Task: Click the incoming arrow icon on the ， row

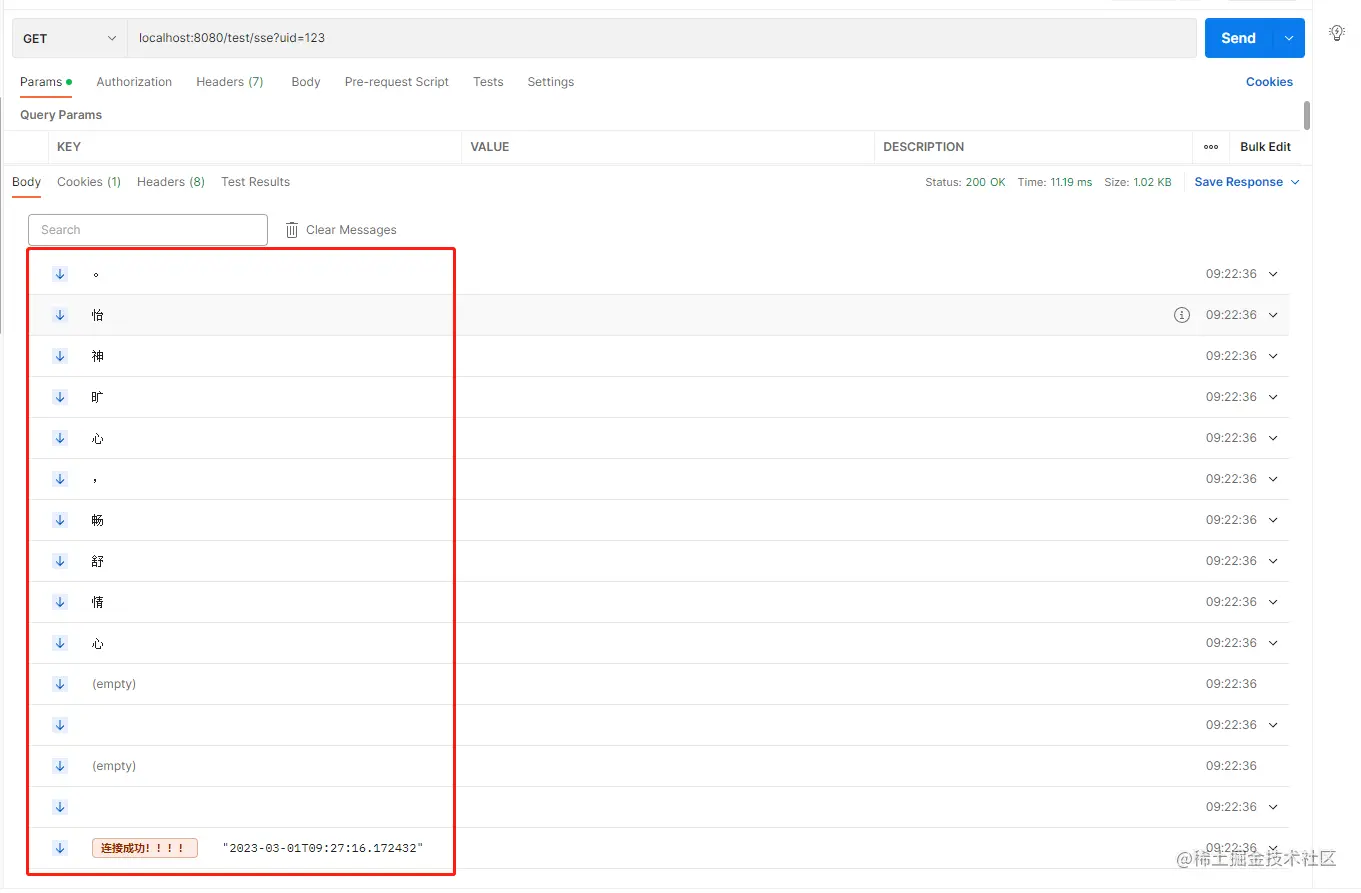Action: (60, 479)
